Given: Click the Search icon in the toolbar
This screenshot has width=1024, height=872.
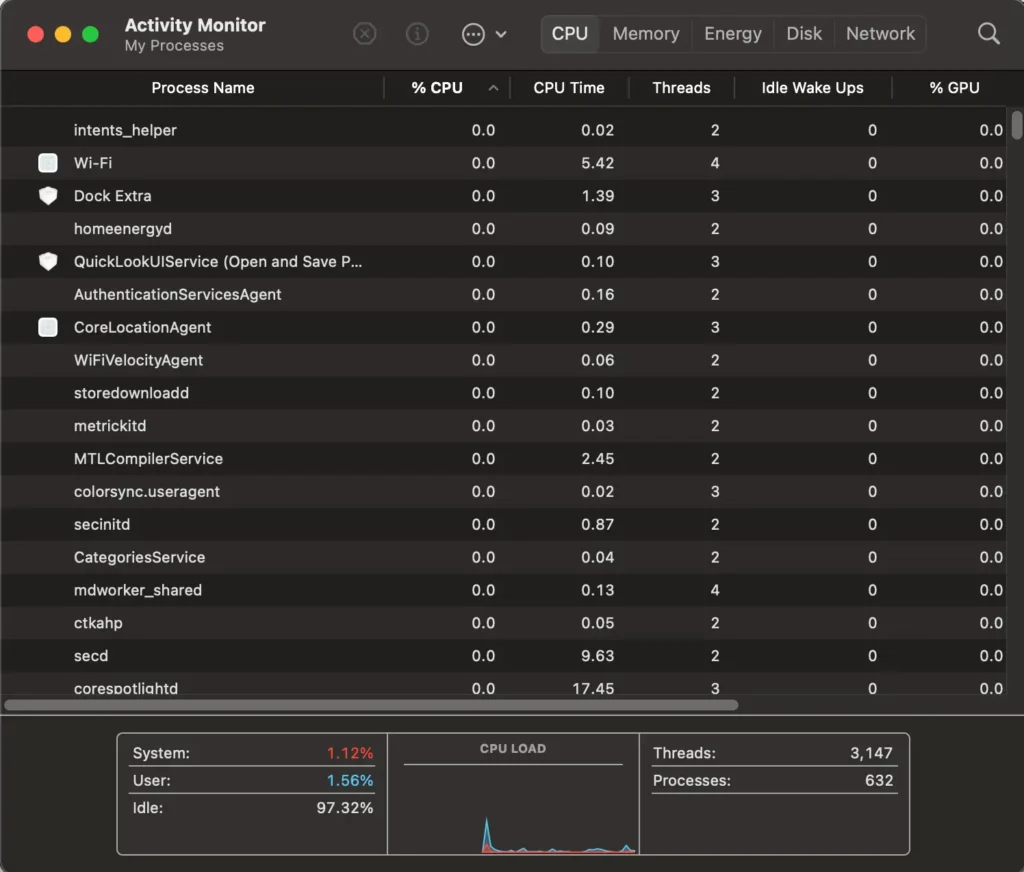Looking at the screenshot, I should (x=988, y=33).
